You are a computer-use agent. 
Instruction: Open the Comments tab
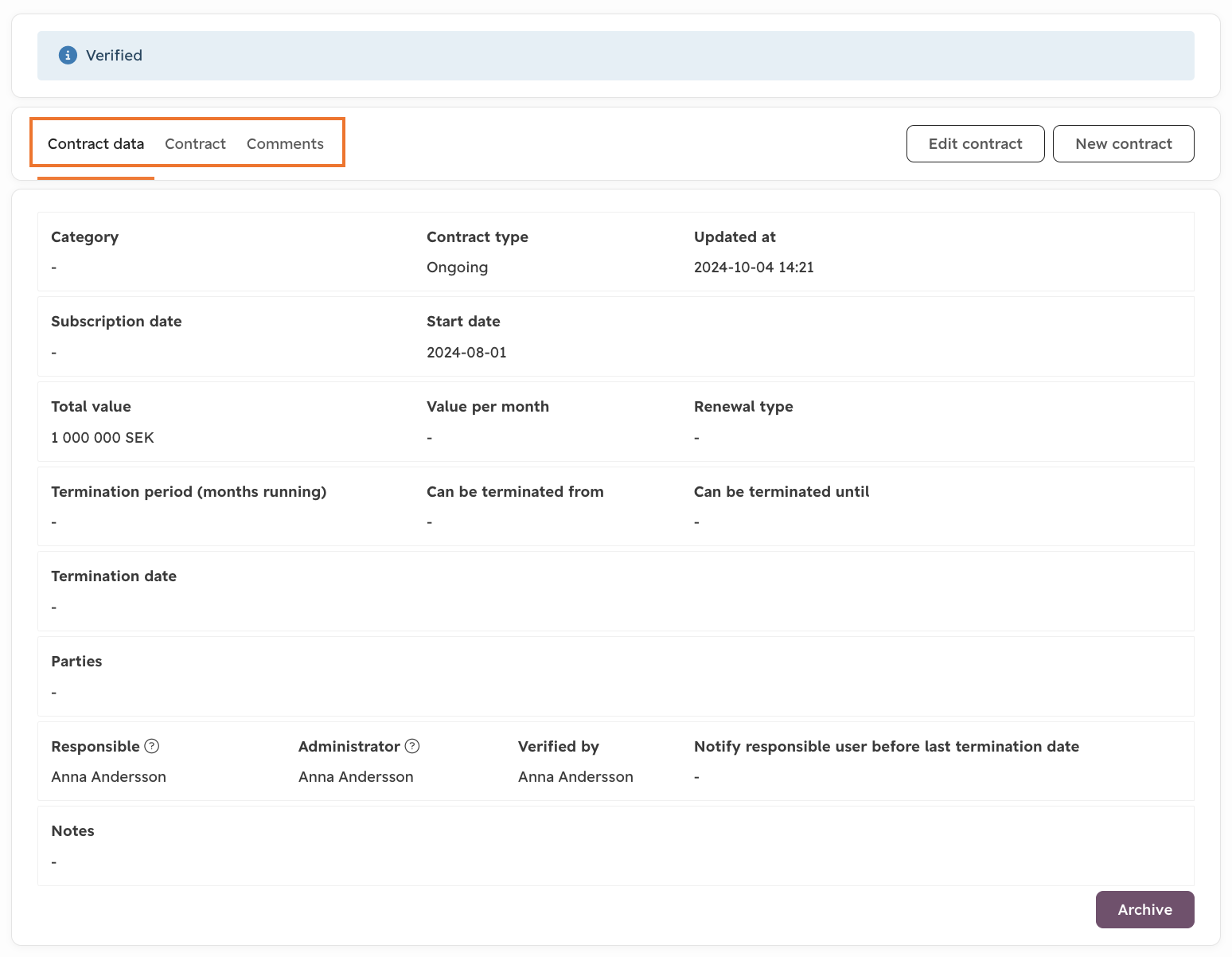pos(285,144)
